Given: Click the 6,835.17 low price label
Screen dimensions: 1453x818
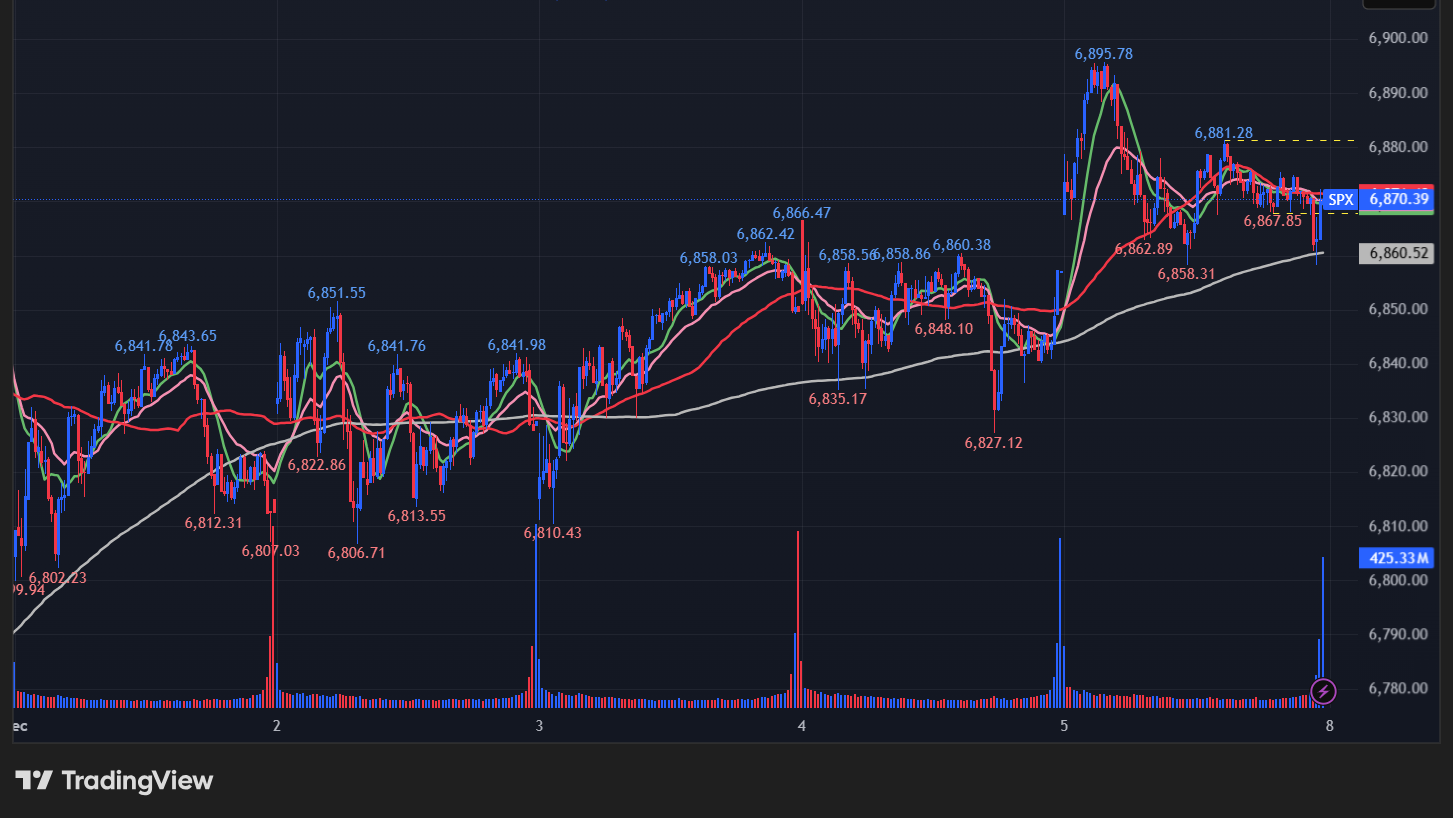Looking at the screenshot, I should click(837, 398).
